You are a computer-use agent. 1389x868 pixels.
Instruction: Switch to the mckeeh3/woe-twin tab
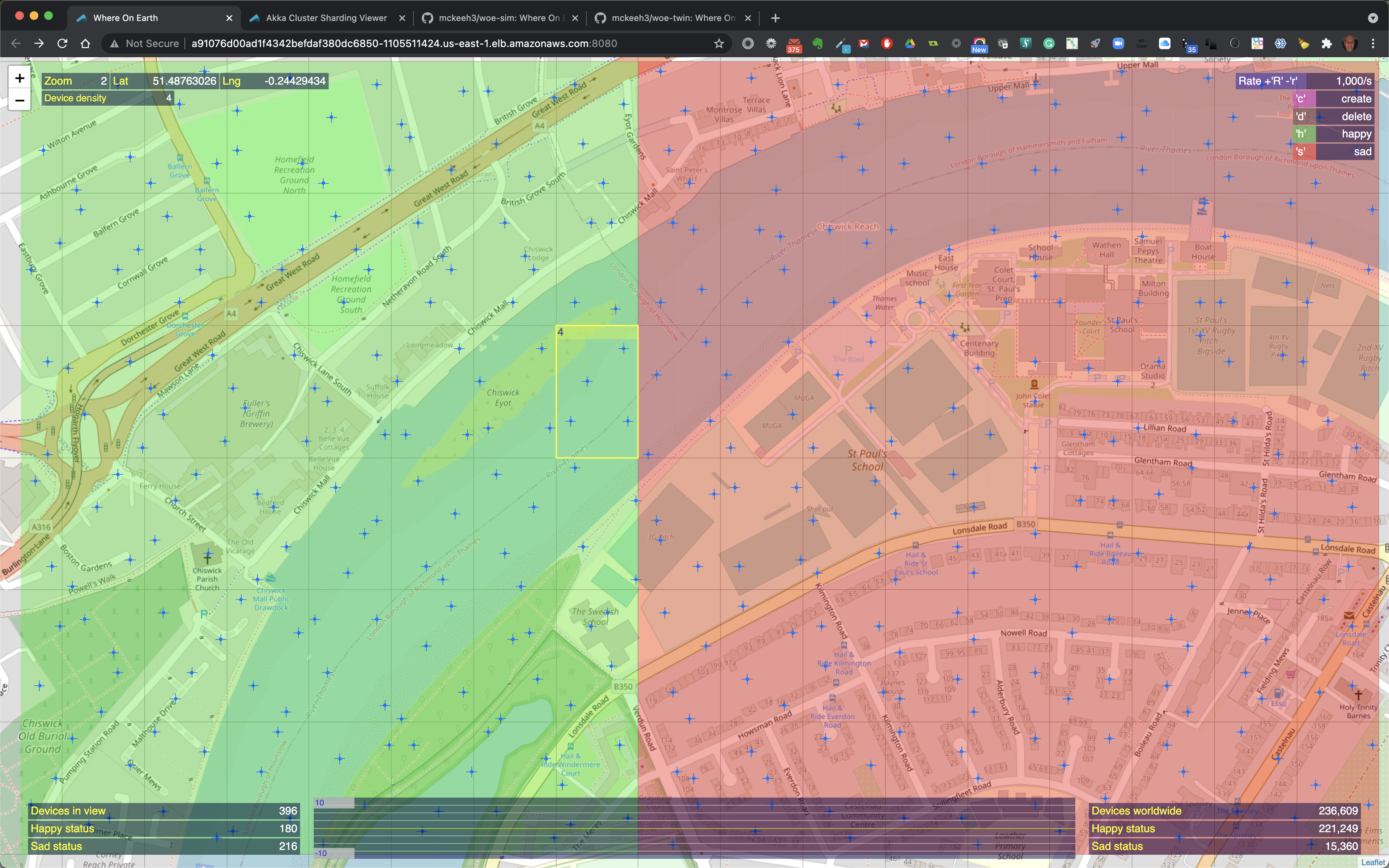(673, 18)
